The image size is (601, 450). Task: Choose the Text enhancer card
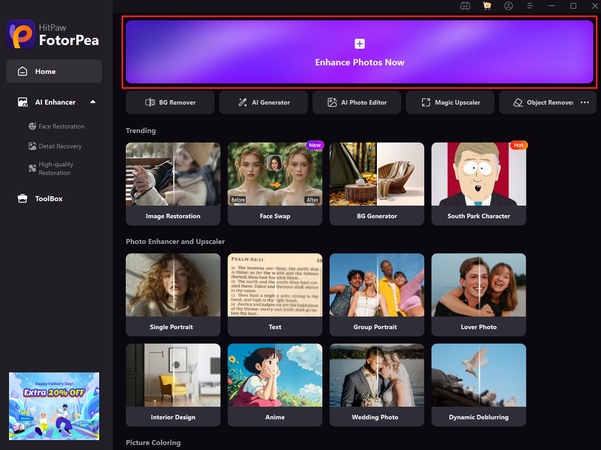275,294
